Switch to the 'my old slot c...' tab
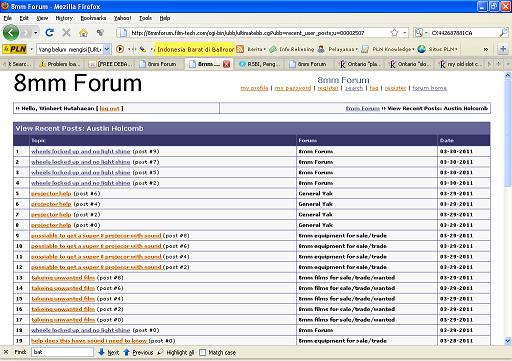 (461, 64)
